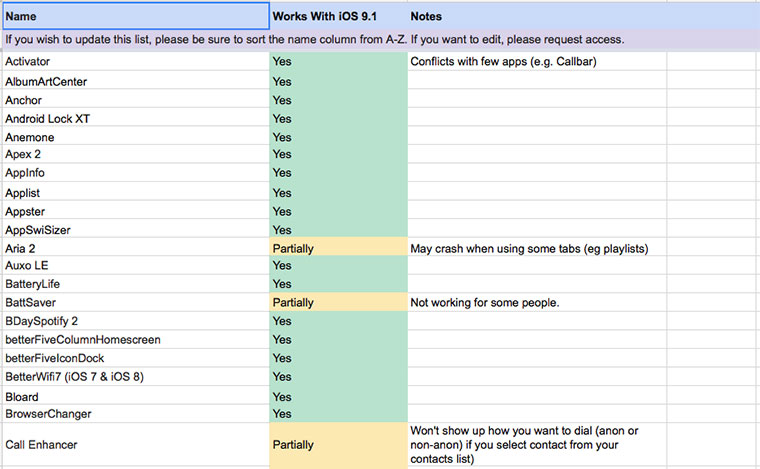760x469 pixels.
Task: Select the Yes cell in Activator row
Action: click(x=338, y=62)
